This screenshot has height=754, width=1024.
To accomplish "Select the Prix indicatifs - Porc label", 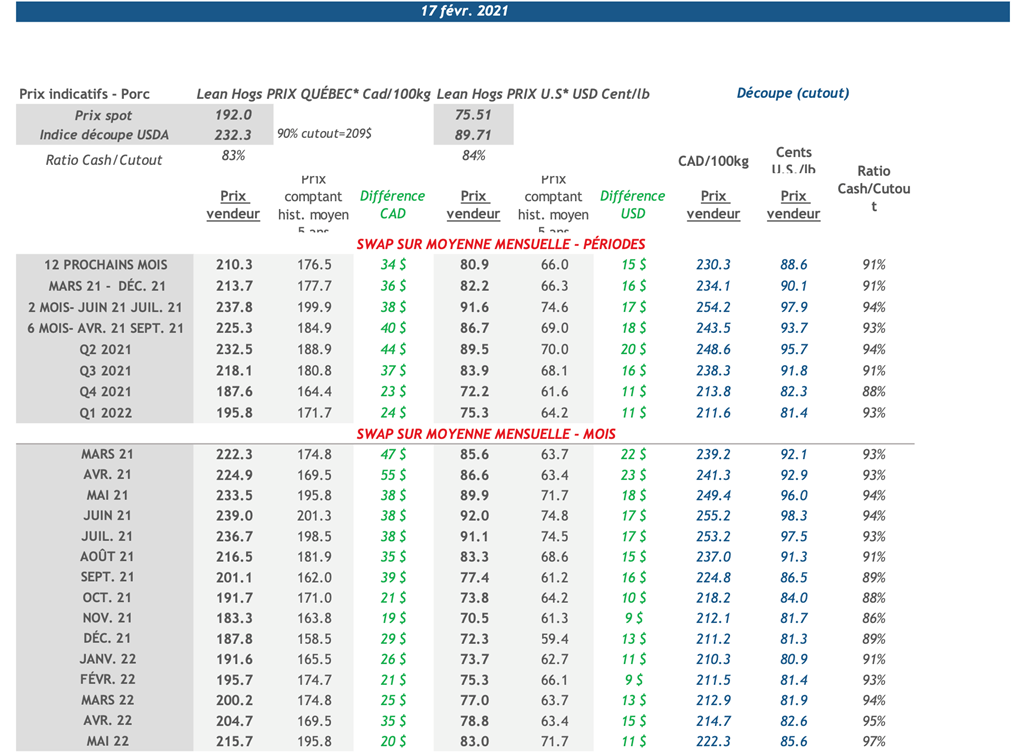I will 85,94.
